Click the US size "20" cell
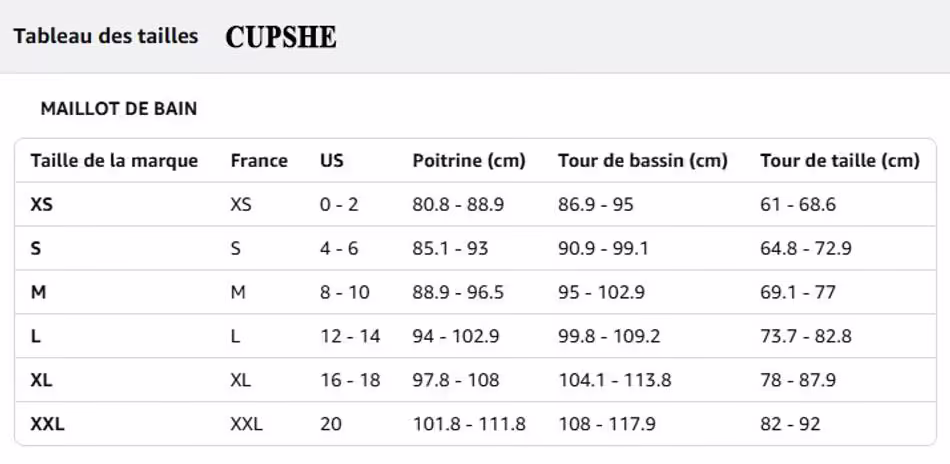This screenshot has height=464, width=950. point(331,424)
